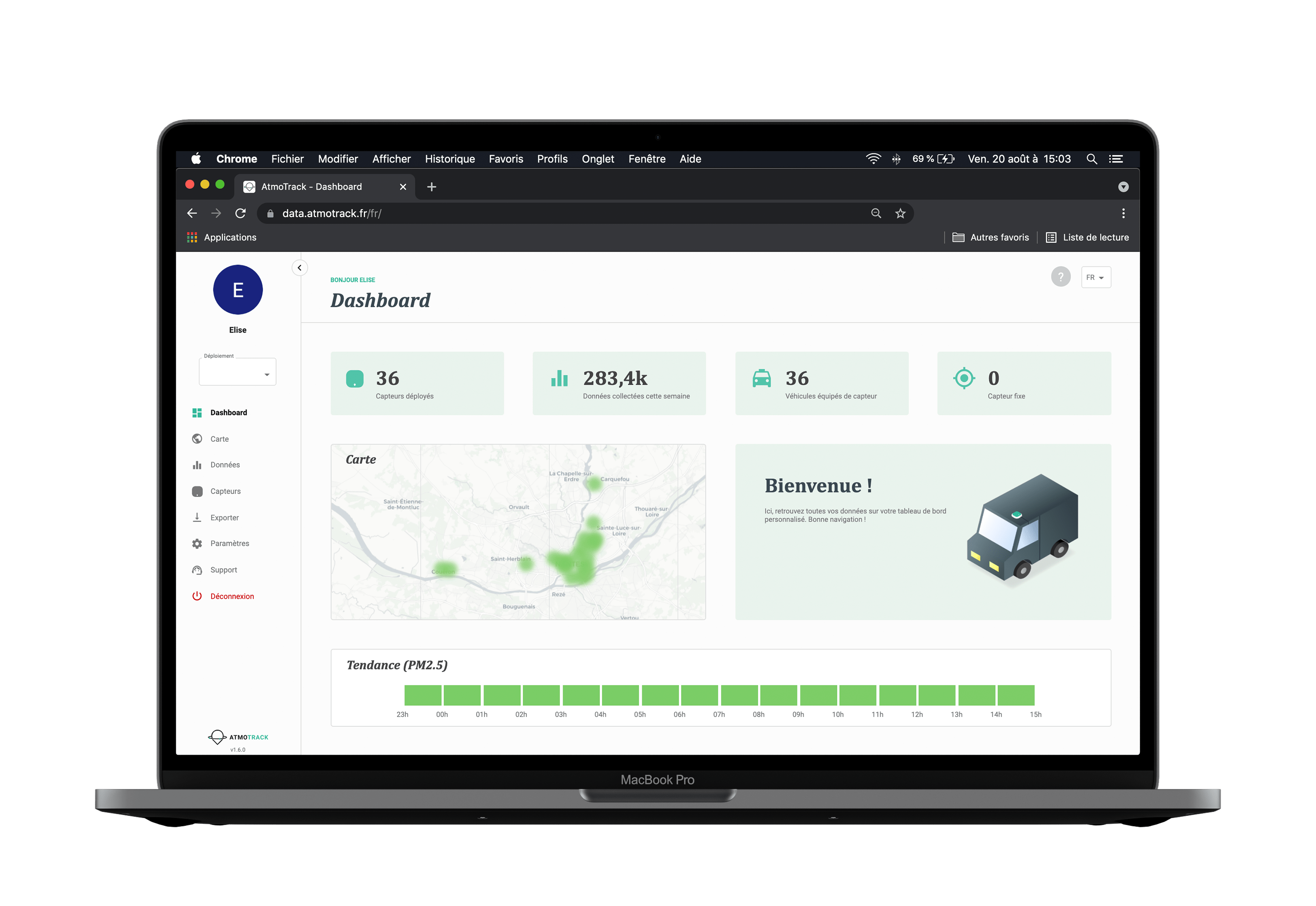Screen dimensions: 1316x906
Task: Click the '283,4k' value
Action: [x=615, y=378]
